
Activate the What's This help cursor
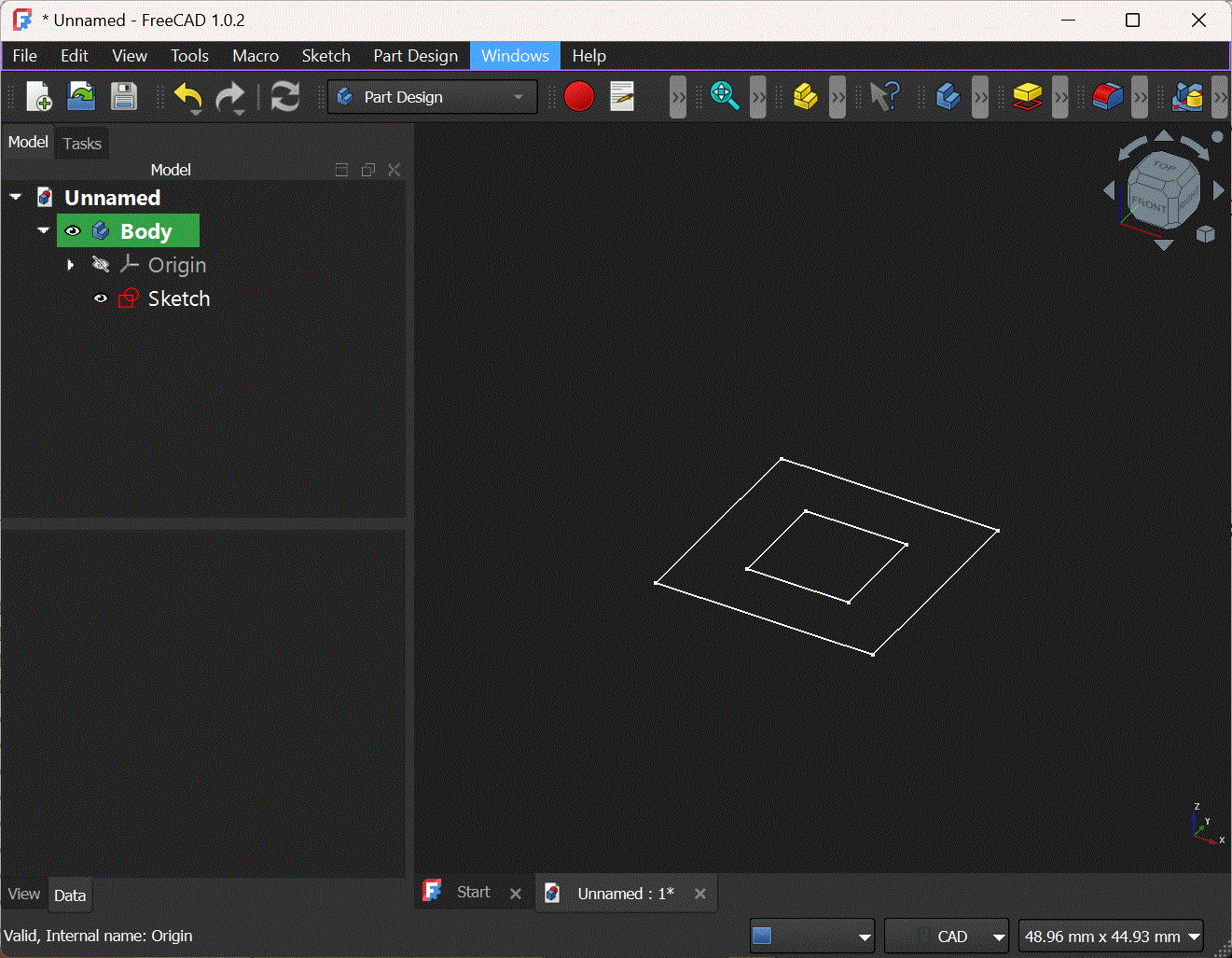coord(884,96)
